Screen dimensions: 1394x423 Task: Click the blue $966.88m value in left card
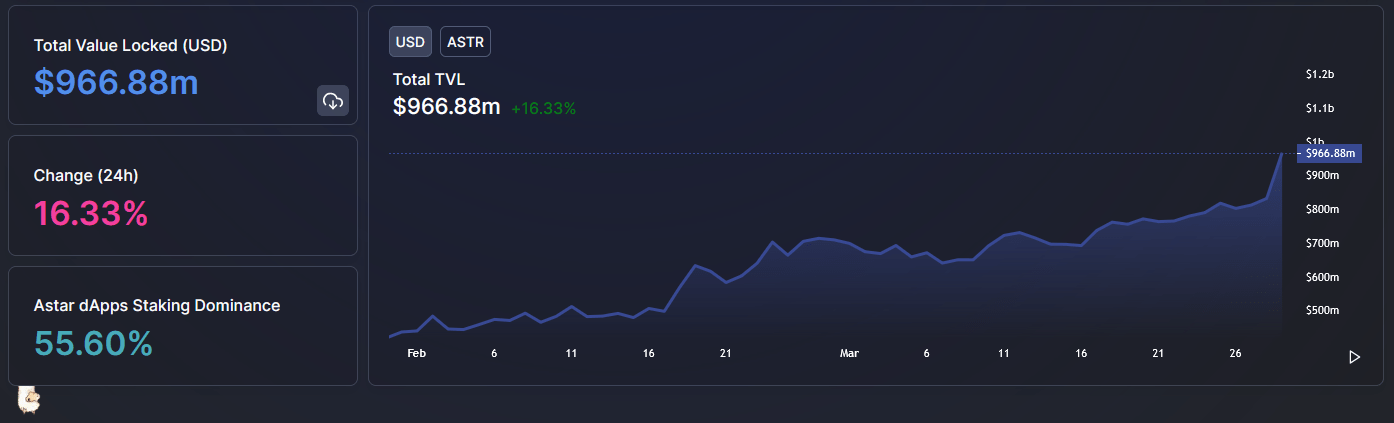coord(116,83)
